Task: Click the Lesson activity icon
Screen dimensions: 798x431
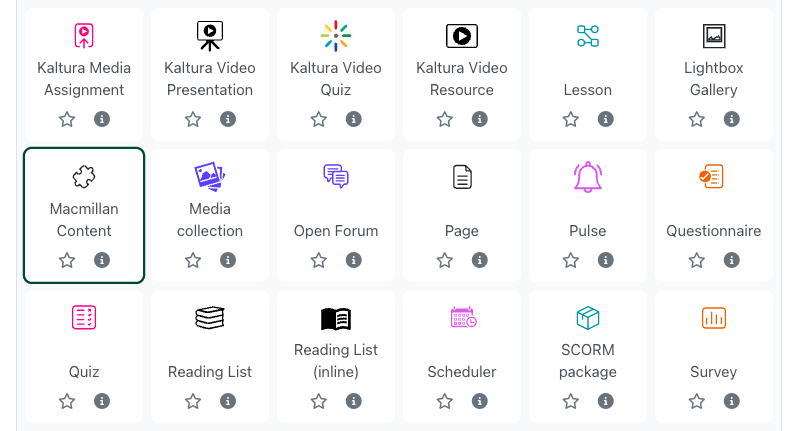Action: click(588, 36)
